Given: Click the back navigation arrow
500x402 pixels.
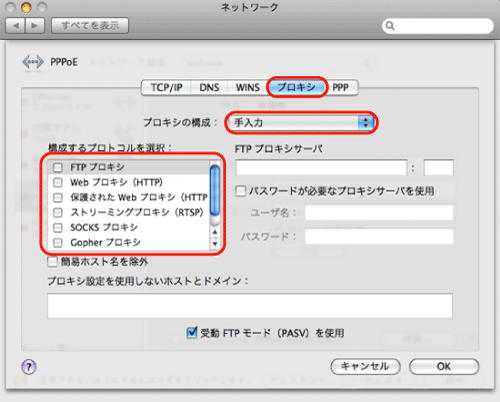Looking at the screenshot, I should pos(15,26).
